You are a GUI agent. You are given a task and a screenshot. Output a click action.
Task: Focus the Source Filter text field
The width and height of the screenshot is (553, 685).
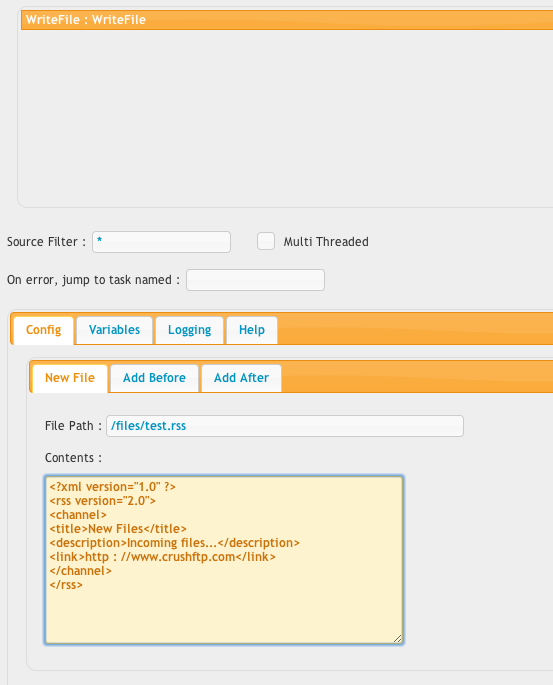coord(161,242)
